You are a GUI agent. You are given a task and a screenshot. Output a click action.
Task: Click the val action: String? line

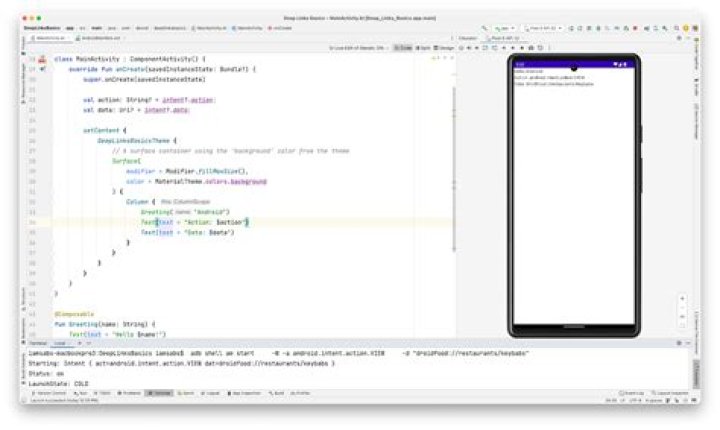(149, 100)
